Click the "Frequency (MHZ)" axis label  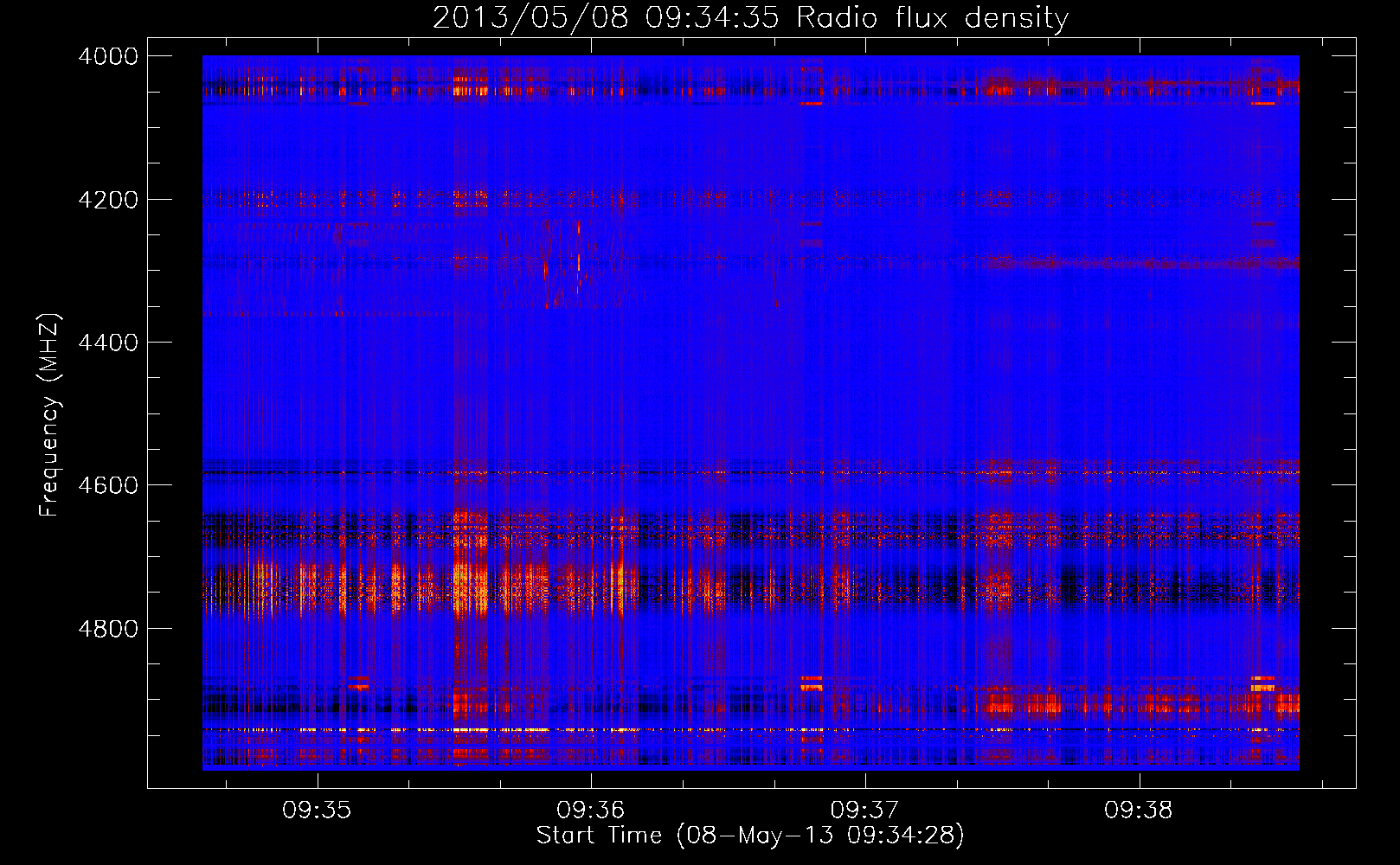coord(50,415)
